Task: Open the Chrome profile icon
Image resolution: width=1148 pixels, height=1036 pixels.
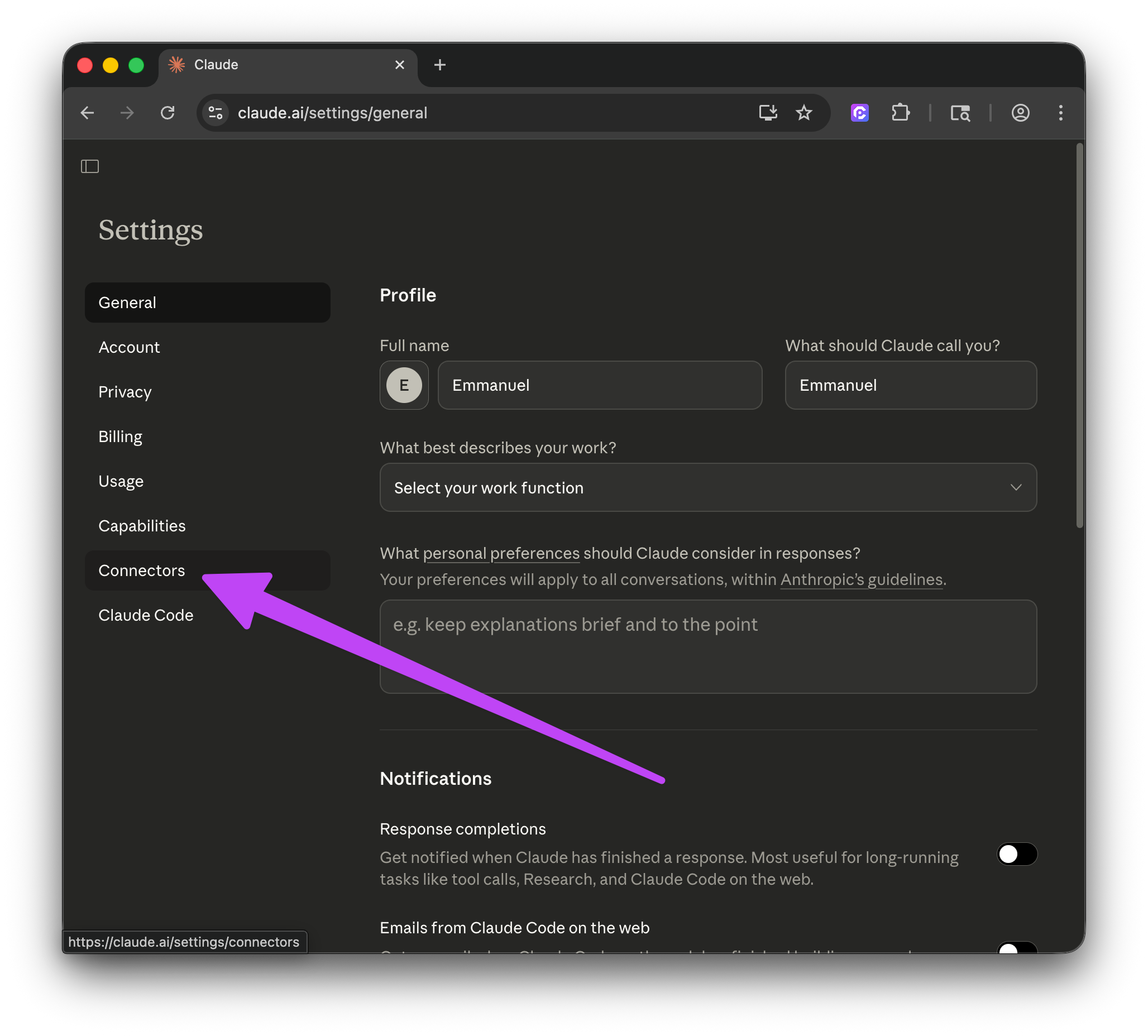Action: [x=1020, y=113]
